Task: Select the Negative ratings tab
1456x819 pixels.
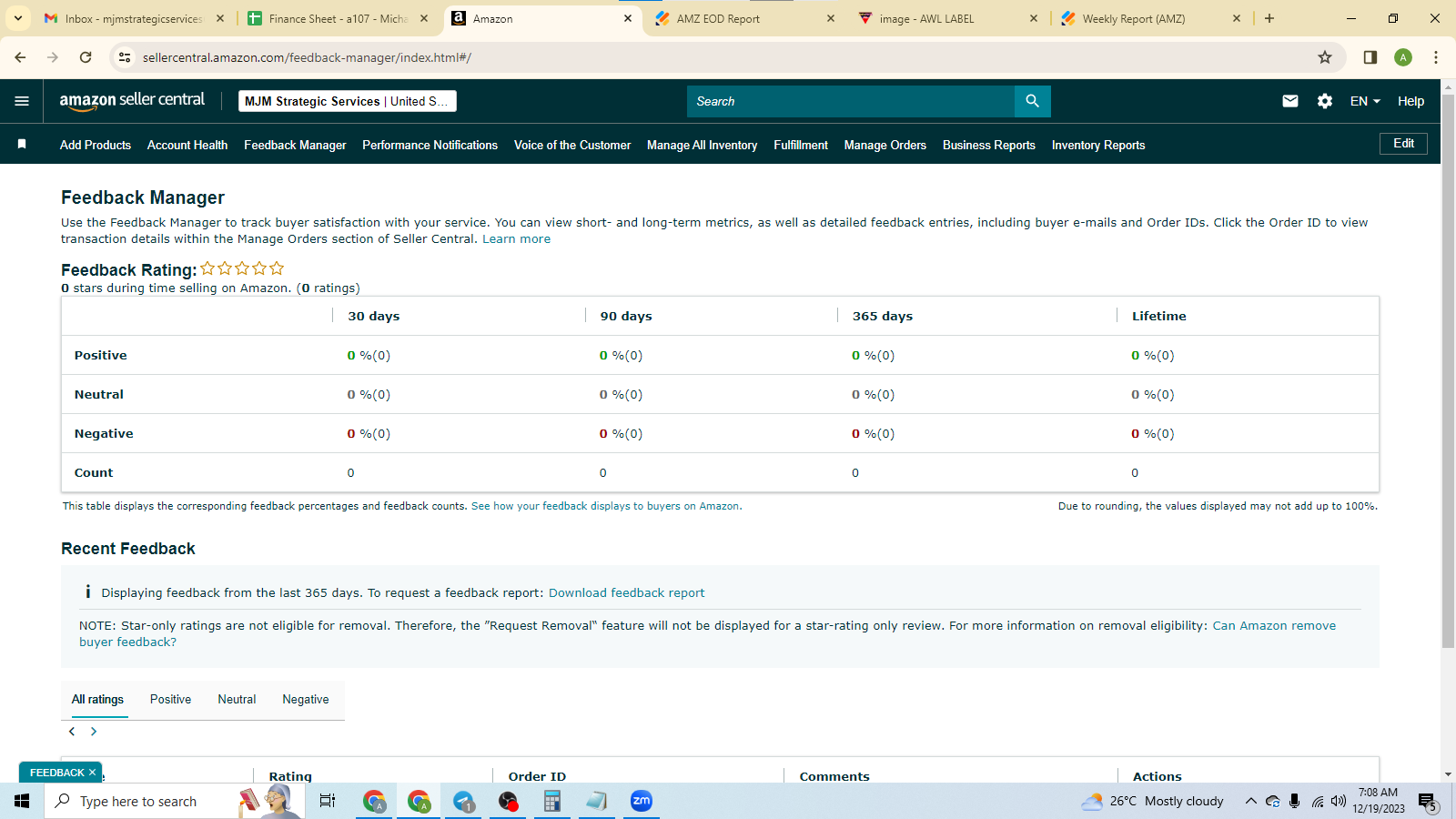Action: click(306, 699)
